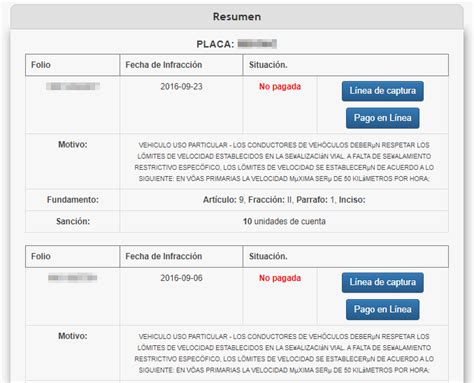Viewport: 474px width, 383px height.
Task: Select first No pagada status text
Action: (280, 87)
